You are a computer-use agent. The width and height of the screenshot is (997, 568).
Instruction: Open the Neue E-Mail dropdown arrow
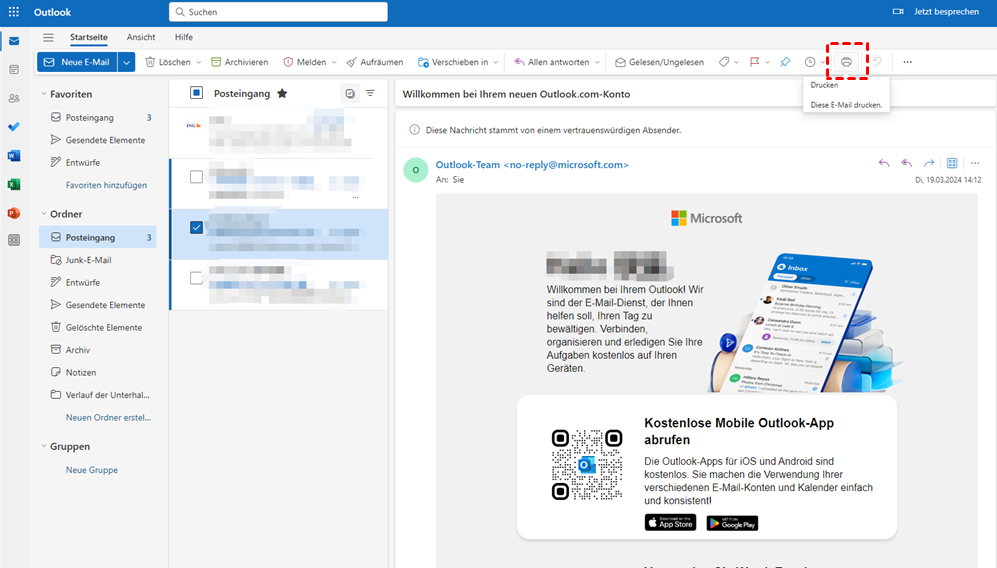[127, 62]
